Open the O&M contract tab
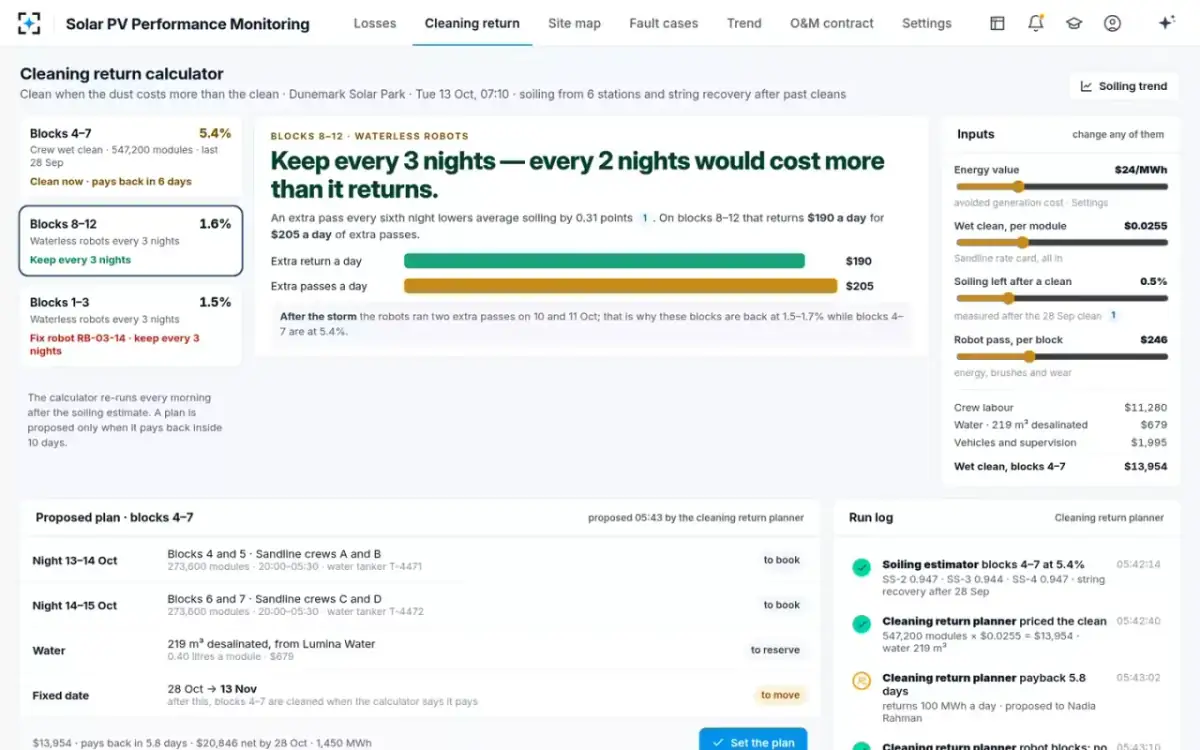 click(x=831, y=23)
